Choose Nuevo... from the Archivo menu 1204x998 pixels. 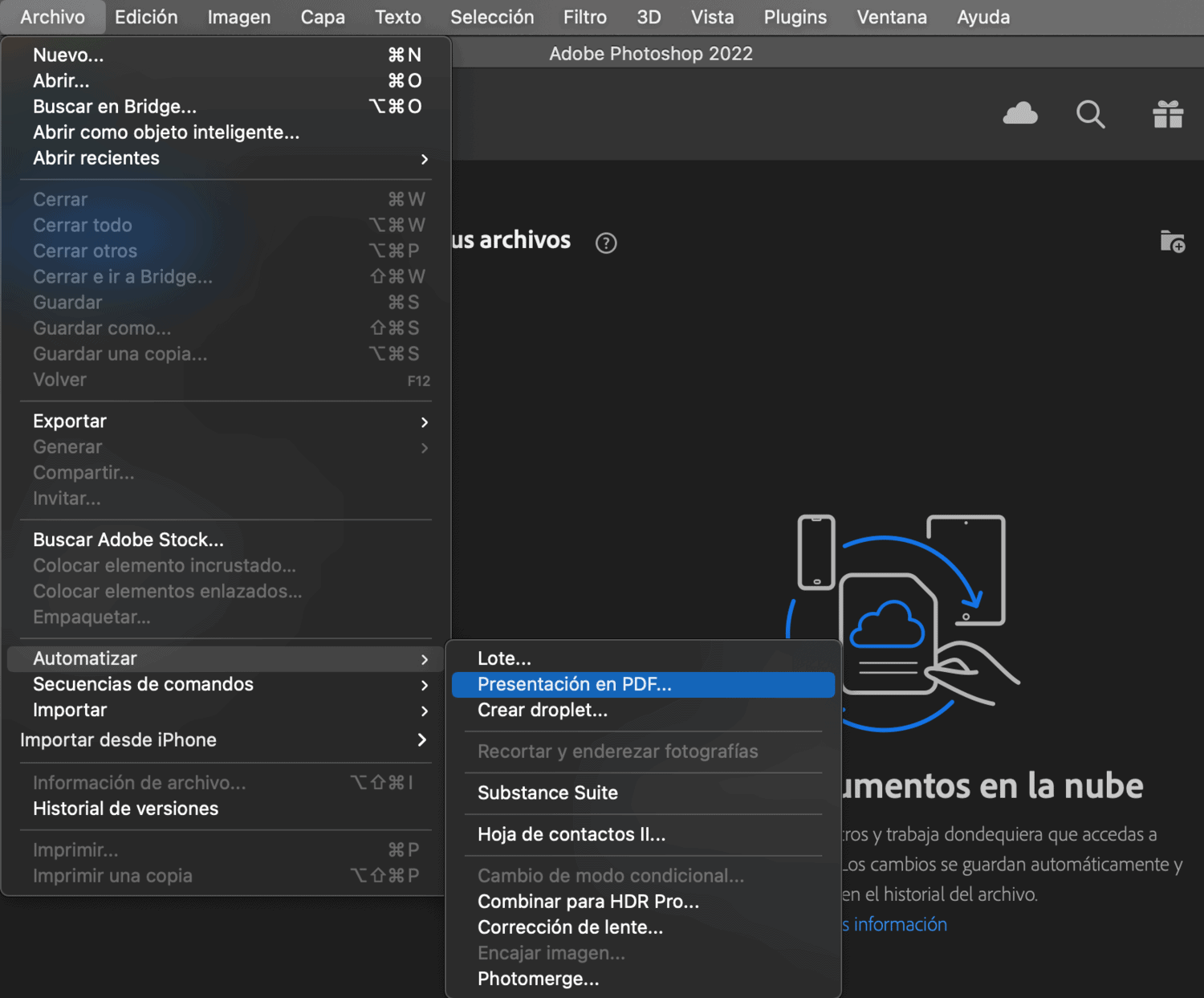coord(226,55)
